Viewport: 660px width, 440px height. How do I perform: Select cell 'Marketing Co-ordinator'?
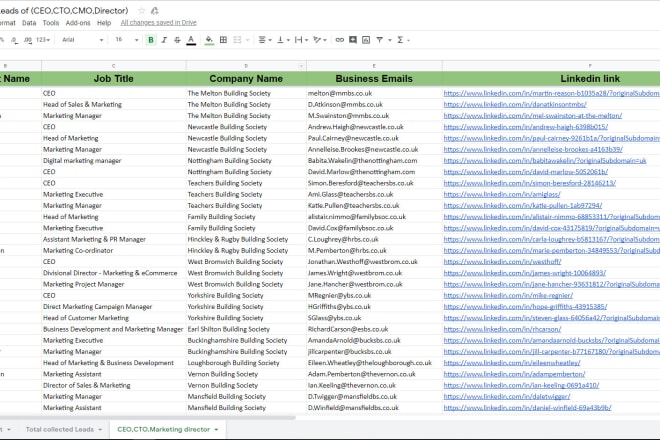[x=114, y=251]
